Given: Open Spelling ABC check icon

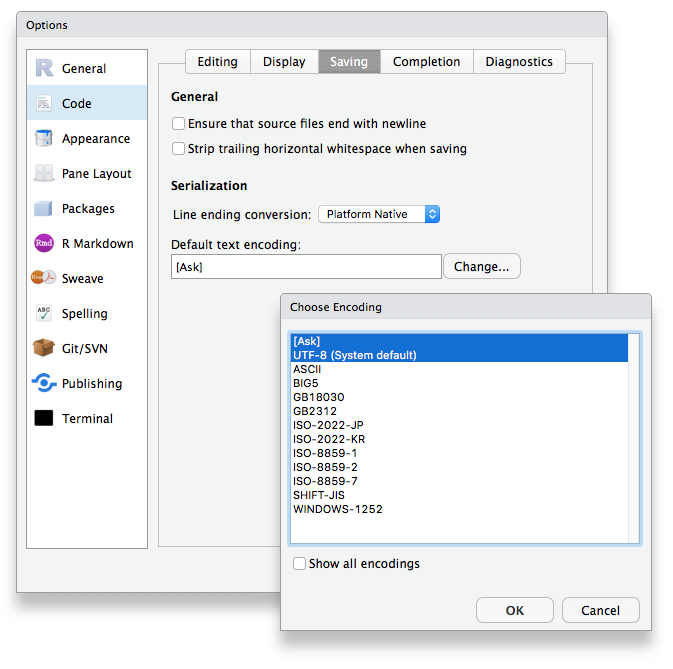Looking at the screenshot, I should point(44,313).
